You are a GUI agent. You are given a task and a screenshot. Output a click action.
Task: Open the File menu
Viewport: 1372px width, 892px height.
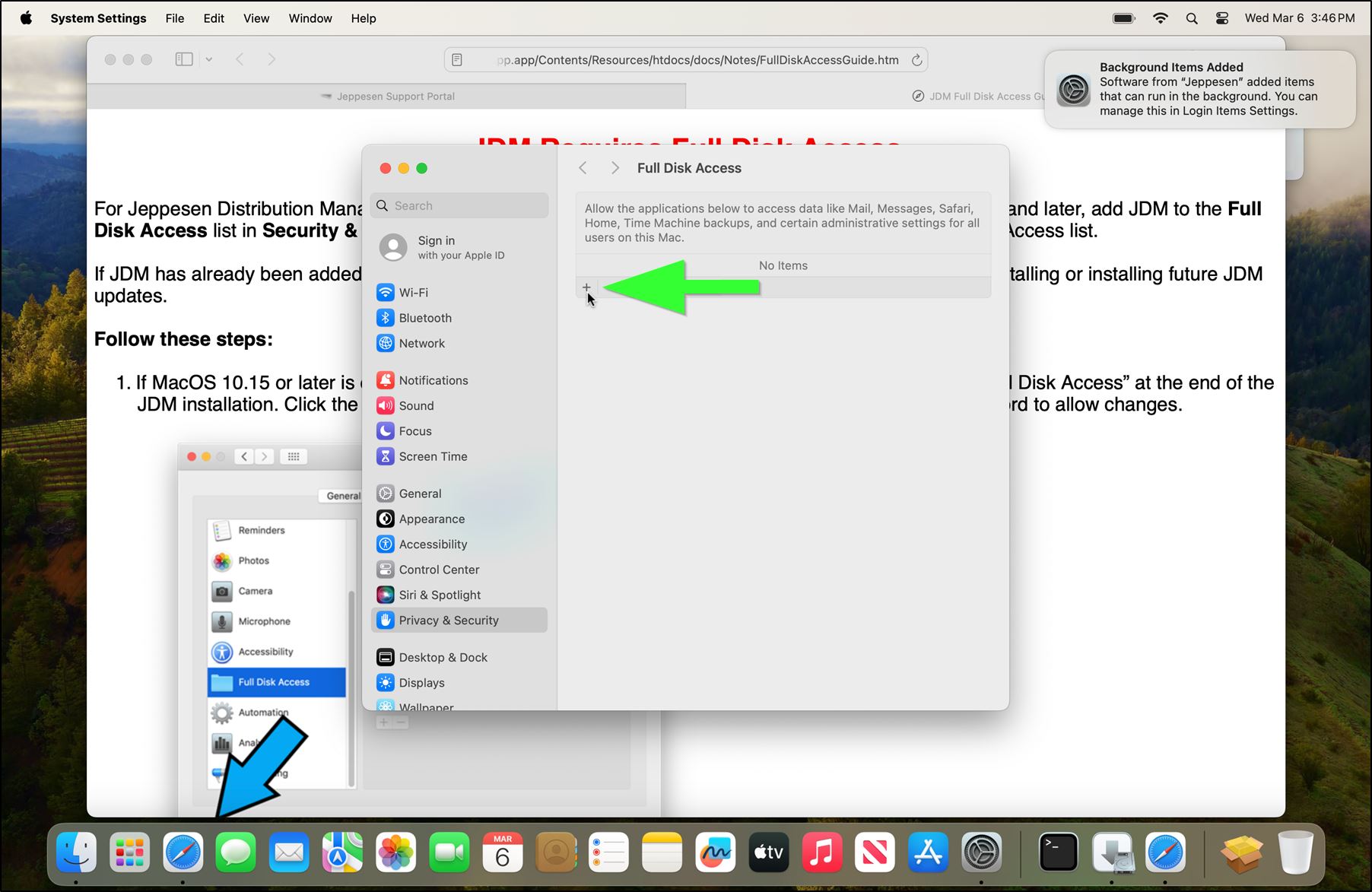174,18
